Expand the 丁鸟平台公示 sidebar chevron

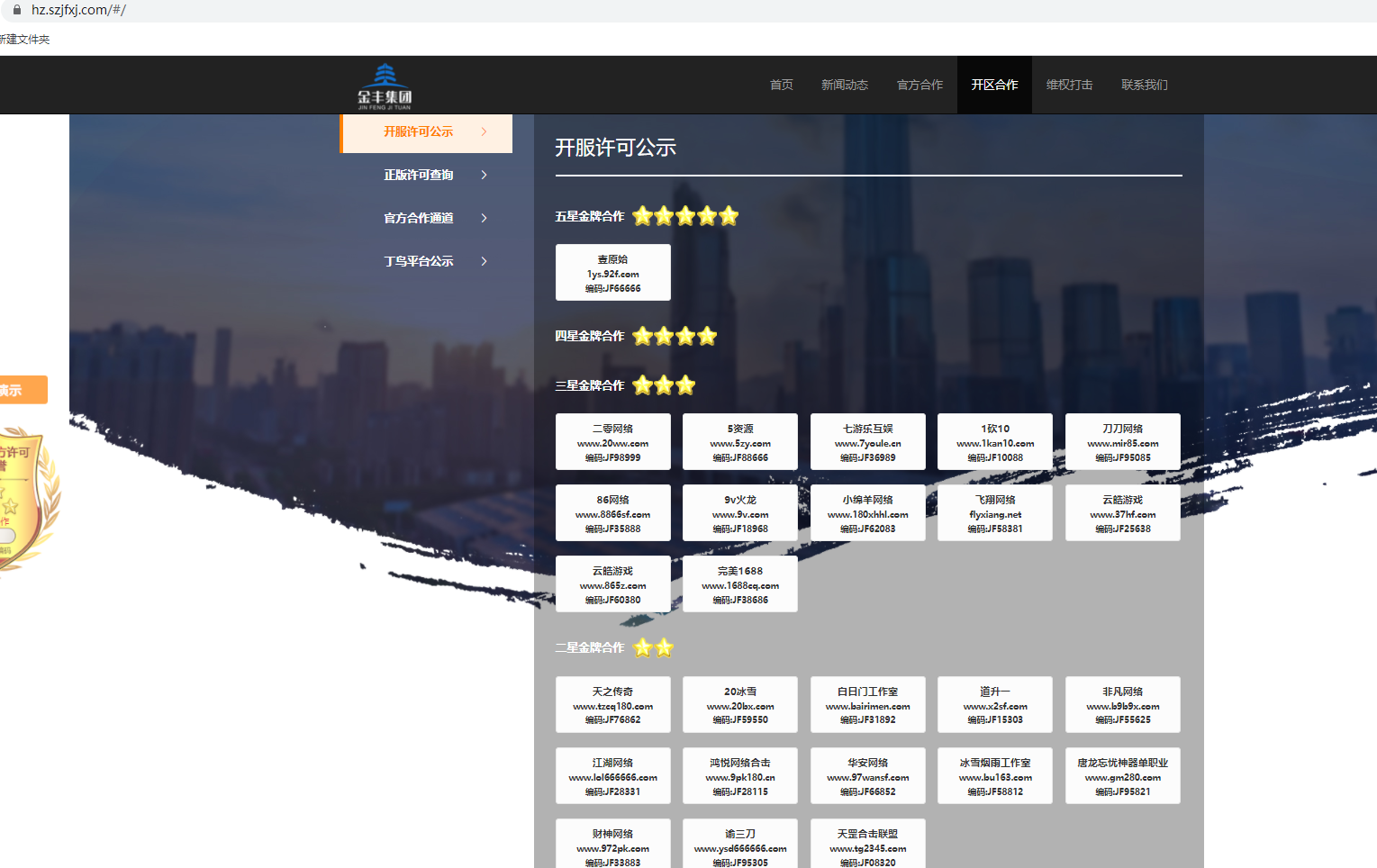pos(484,261)
